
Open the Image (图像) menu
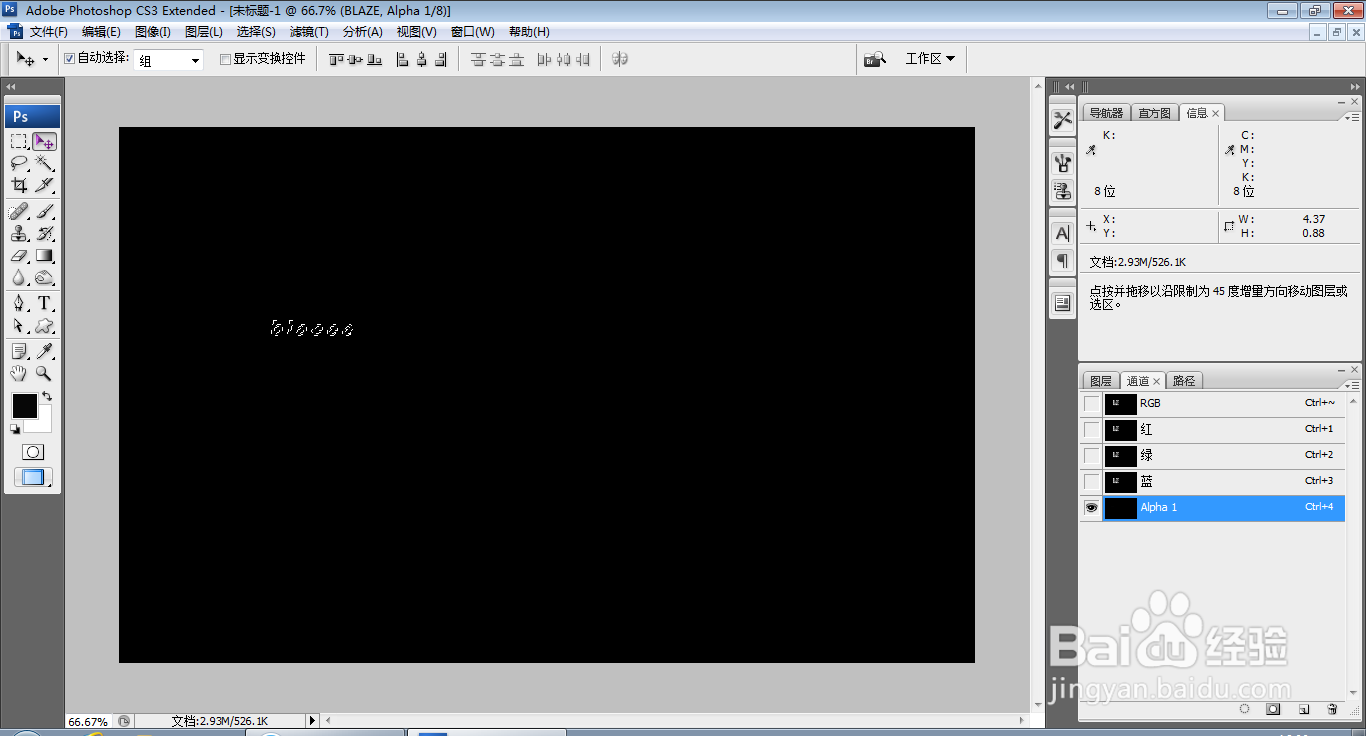[153, 32]
